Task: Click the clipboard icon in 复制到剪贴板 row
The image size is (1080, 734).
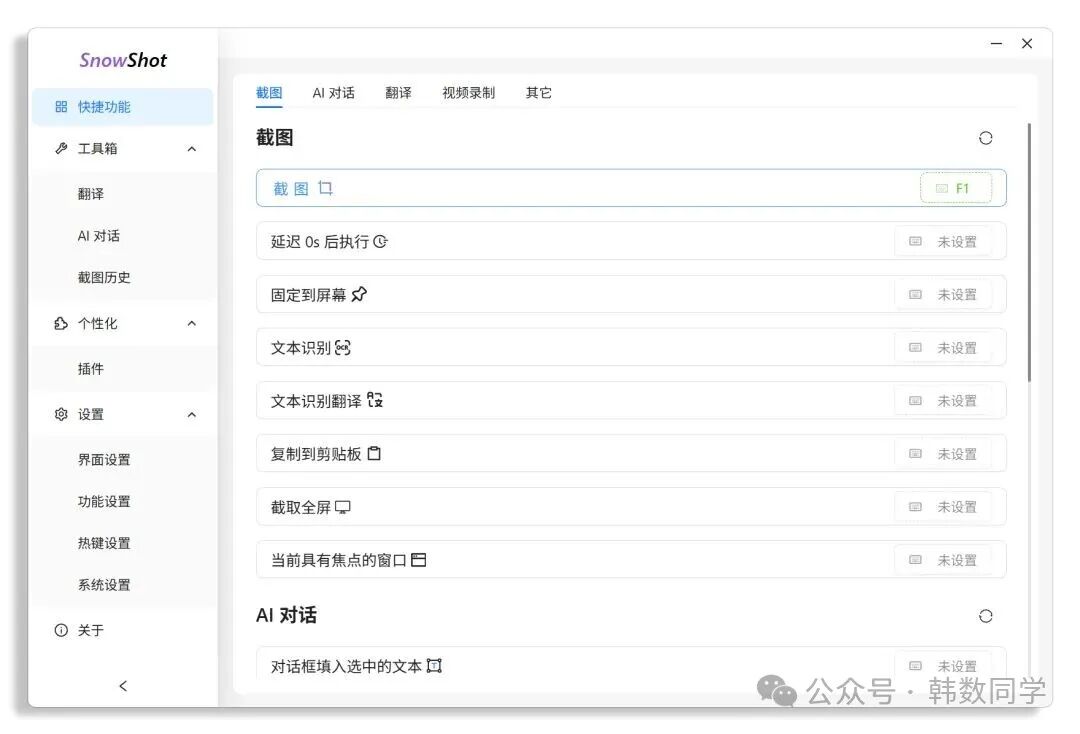Action: click(x=374, y=452)
